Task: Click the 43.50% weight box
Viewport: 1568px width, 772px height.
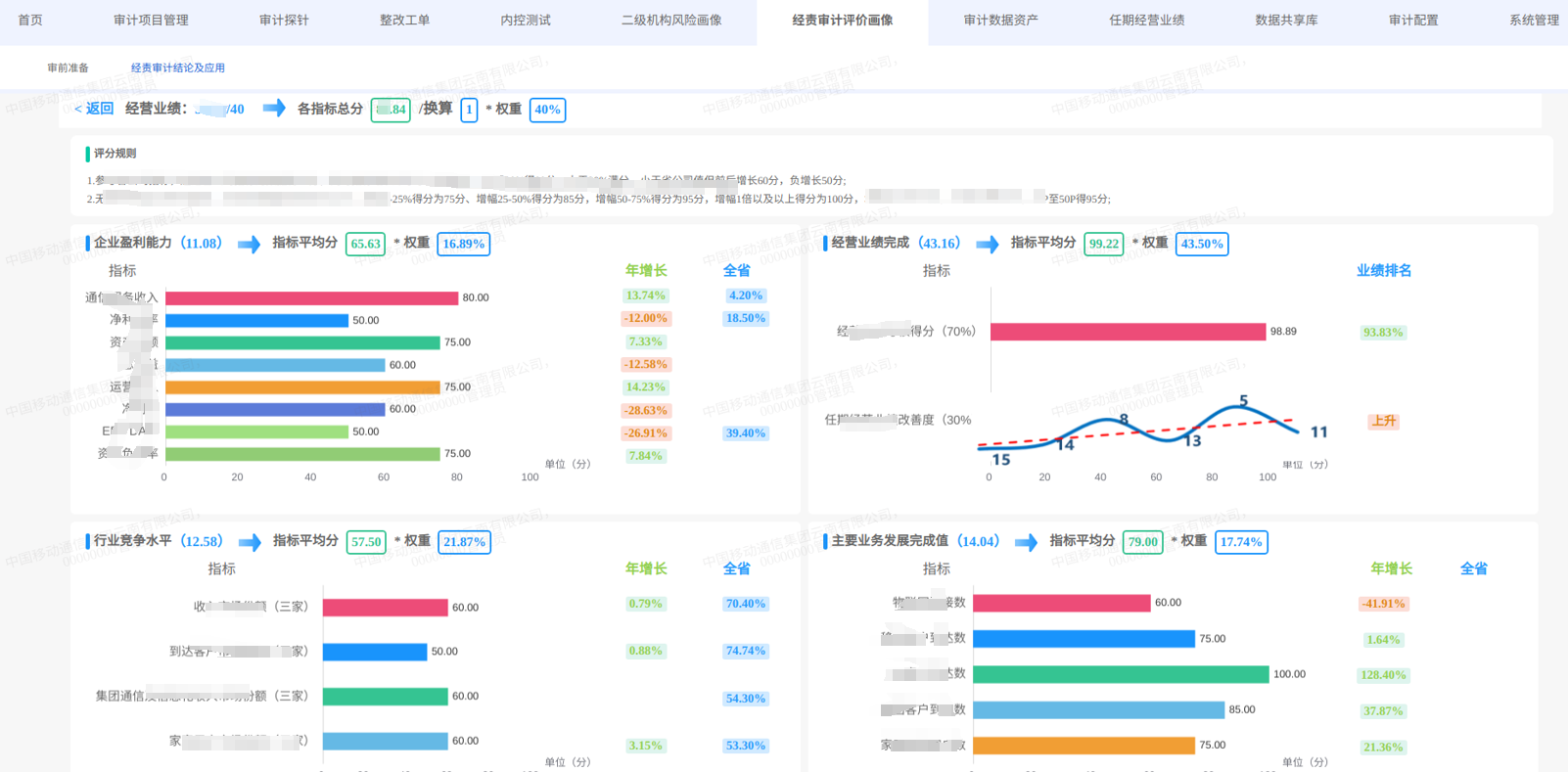Action: coord(1201,244)
